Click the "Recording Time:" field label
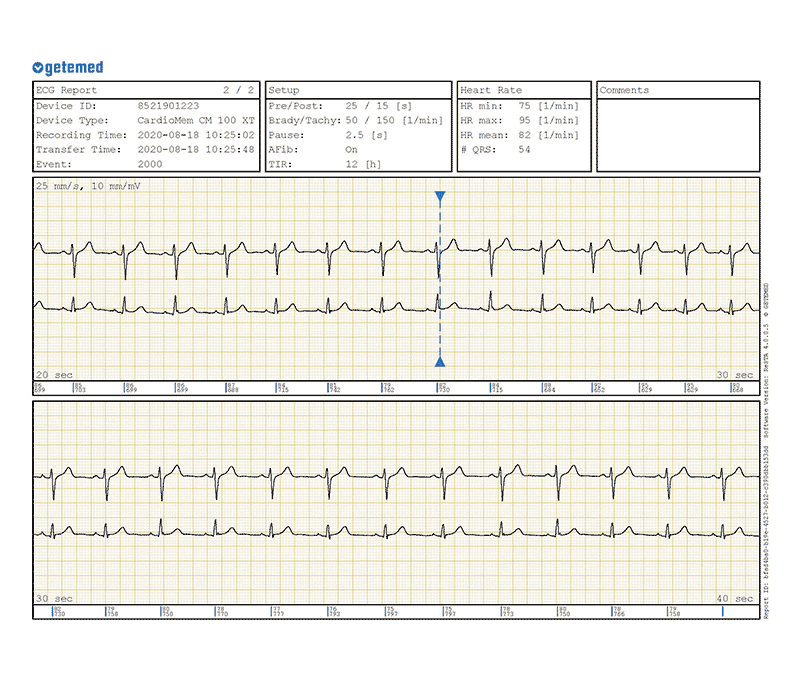 82,135
